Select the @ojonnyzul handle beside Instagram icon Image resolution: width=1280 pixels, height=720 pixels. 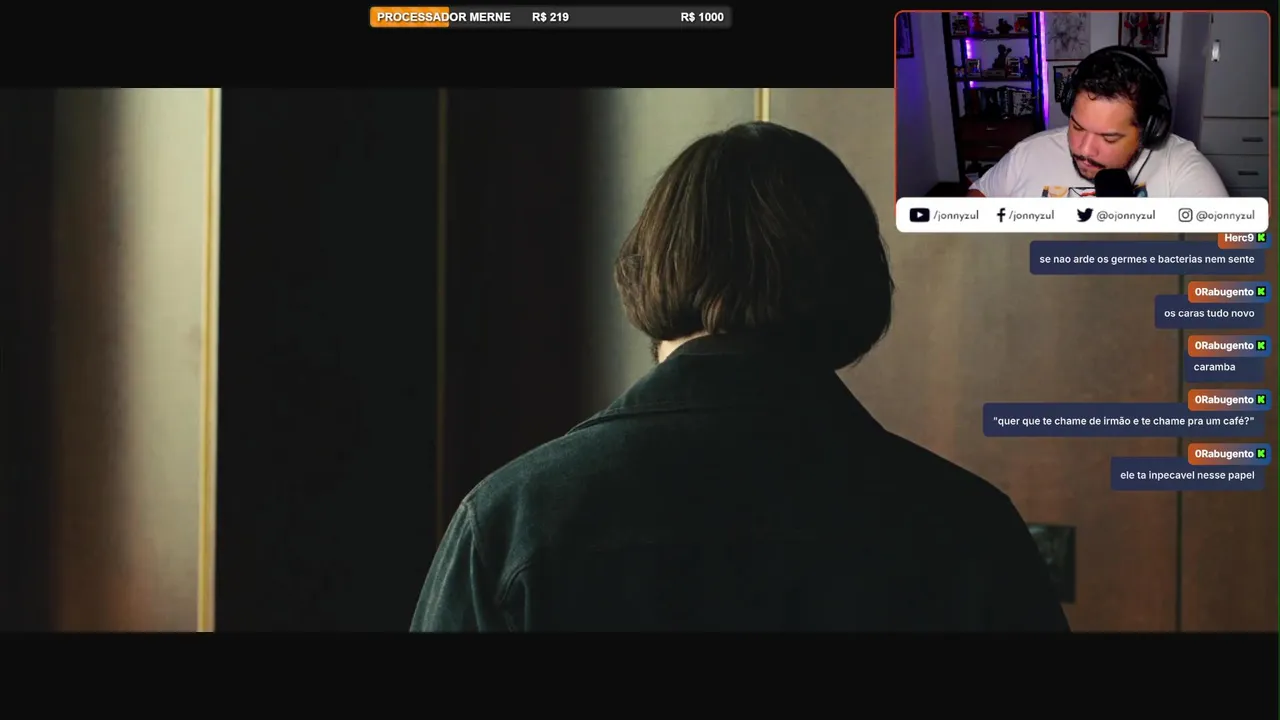1225,215
